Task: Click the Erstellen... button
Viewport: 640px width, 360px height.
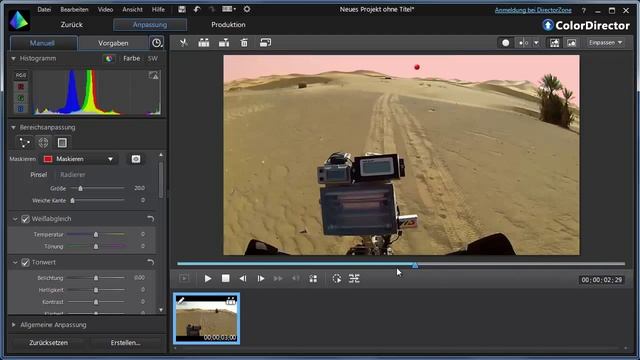Action: pyautogui.click(x=125, y=342)
